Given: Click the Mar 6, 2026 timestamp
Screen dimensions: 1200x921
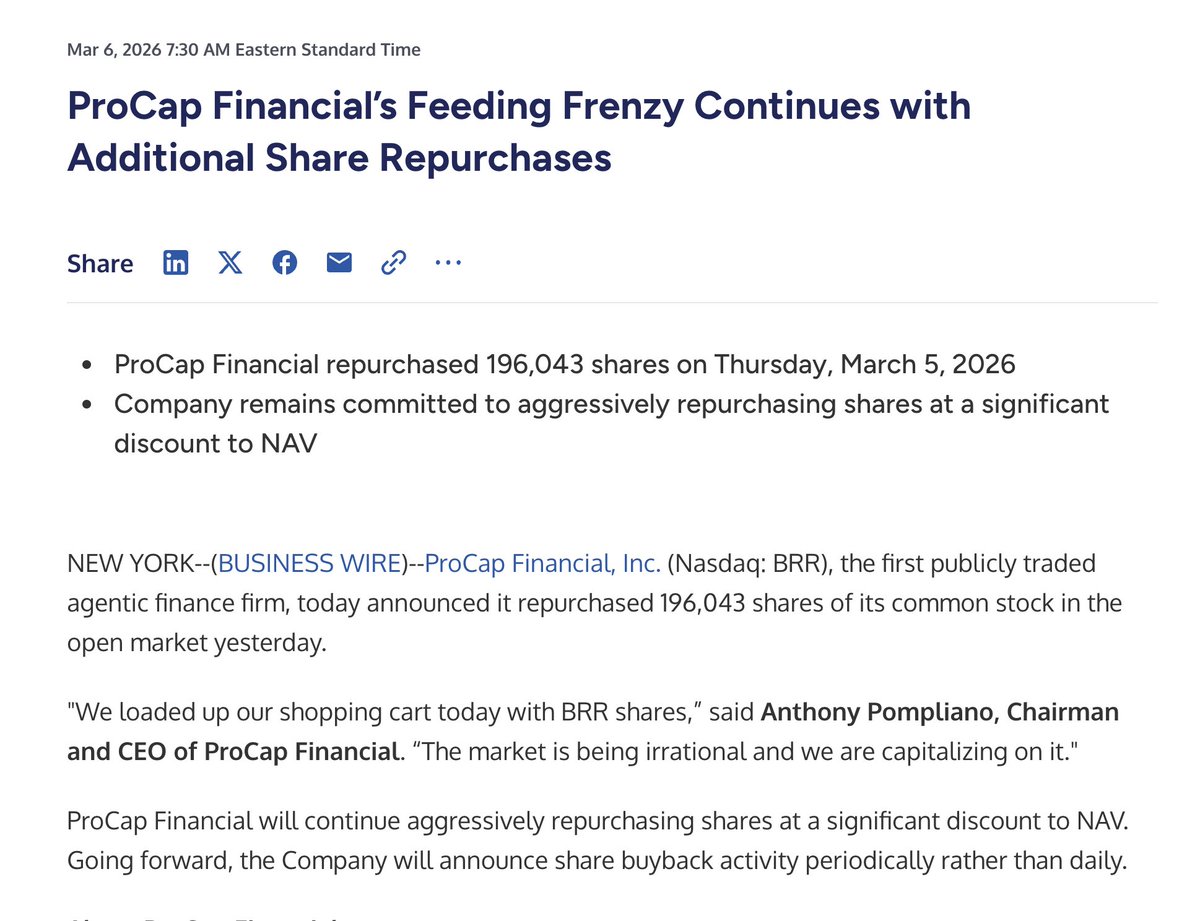Looking at the screenshot, I should (243, 49).
